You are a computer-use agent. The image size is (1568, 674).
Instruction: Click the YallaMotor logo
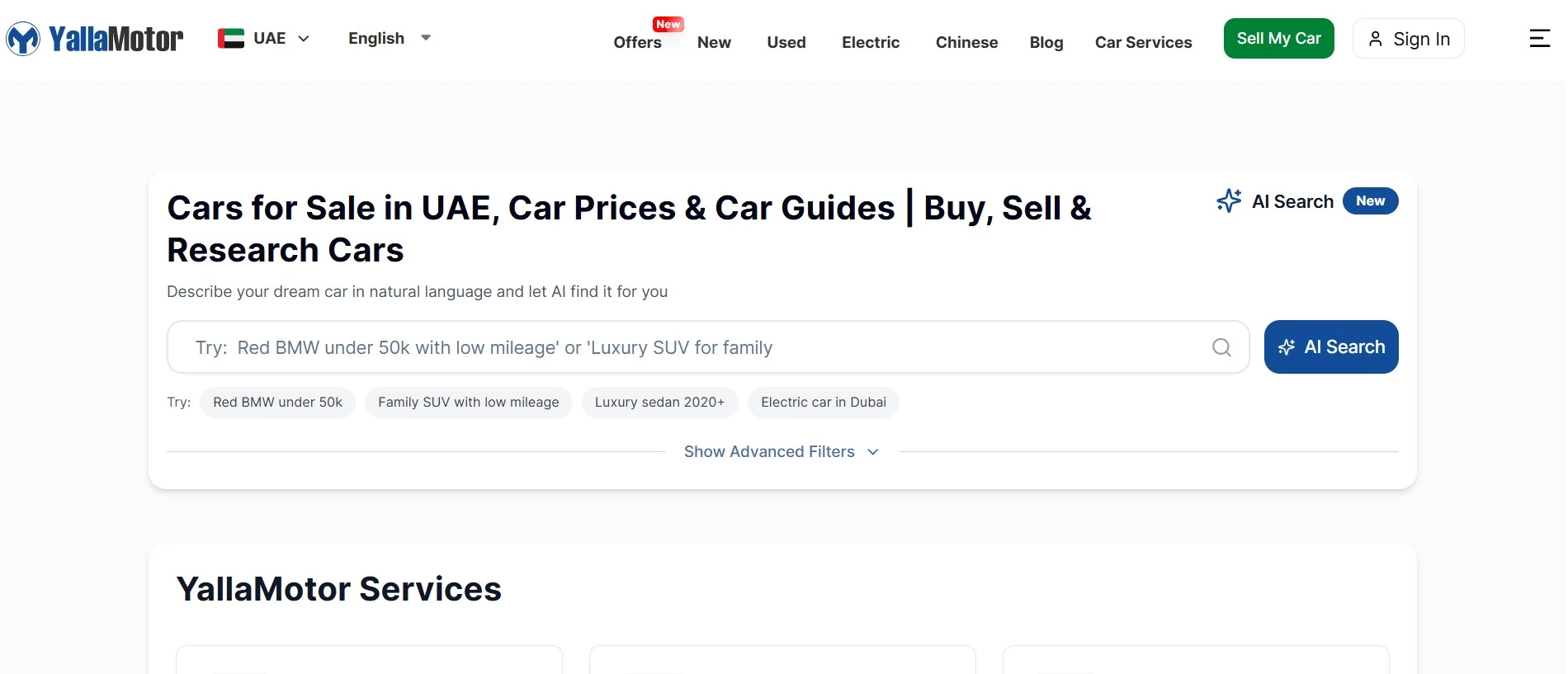(95, 39)
